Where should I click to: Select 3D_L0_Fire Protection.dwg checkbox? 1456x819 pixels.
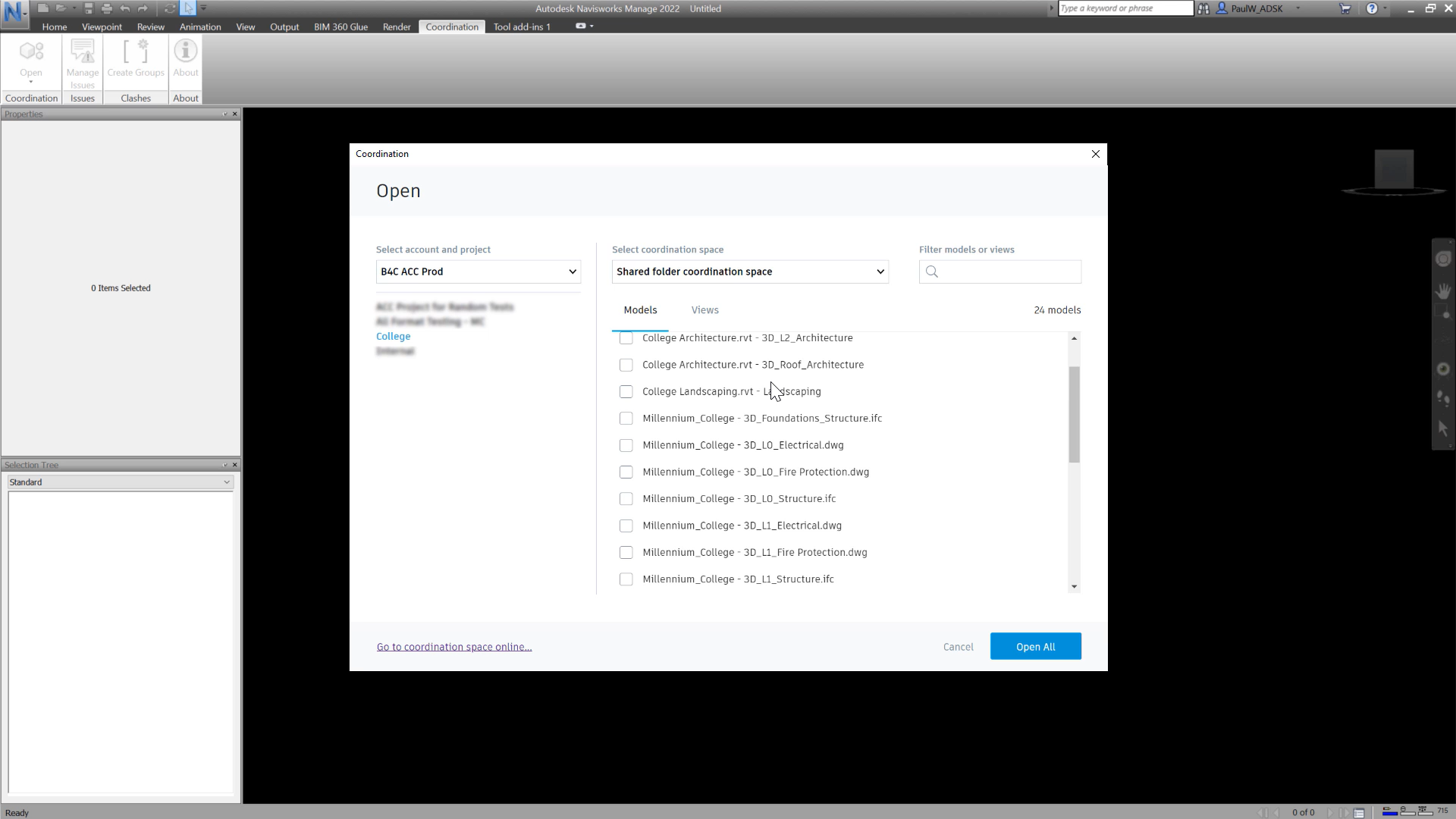626,472
